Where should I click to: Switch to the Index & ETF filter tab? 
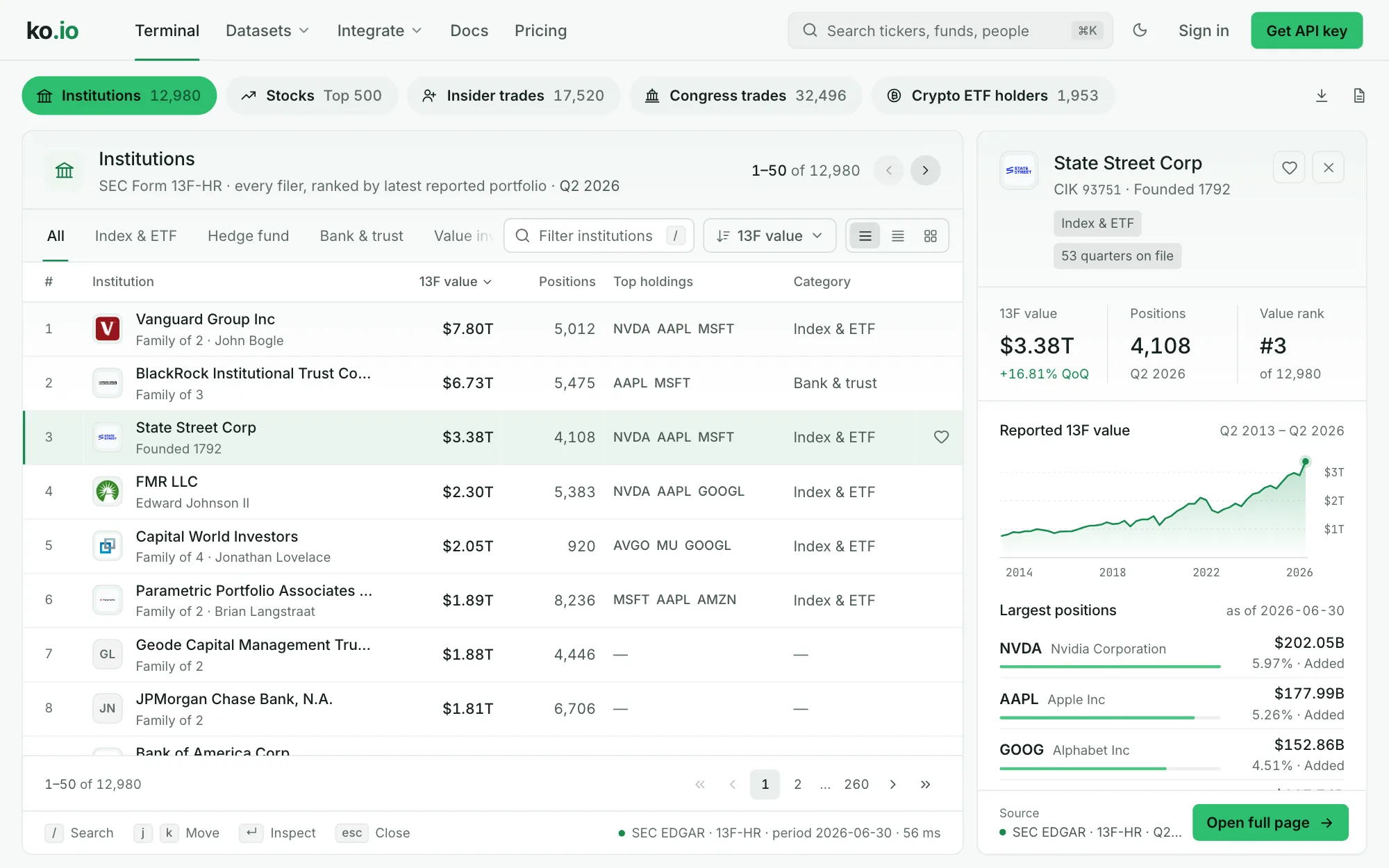click(x=135, y=236)
